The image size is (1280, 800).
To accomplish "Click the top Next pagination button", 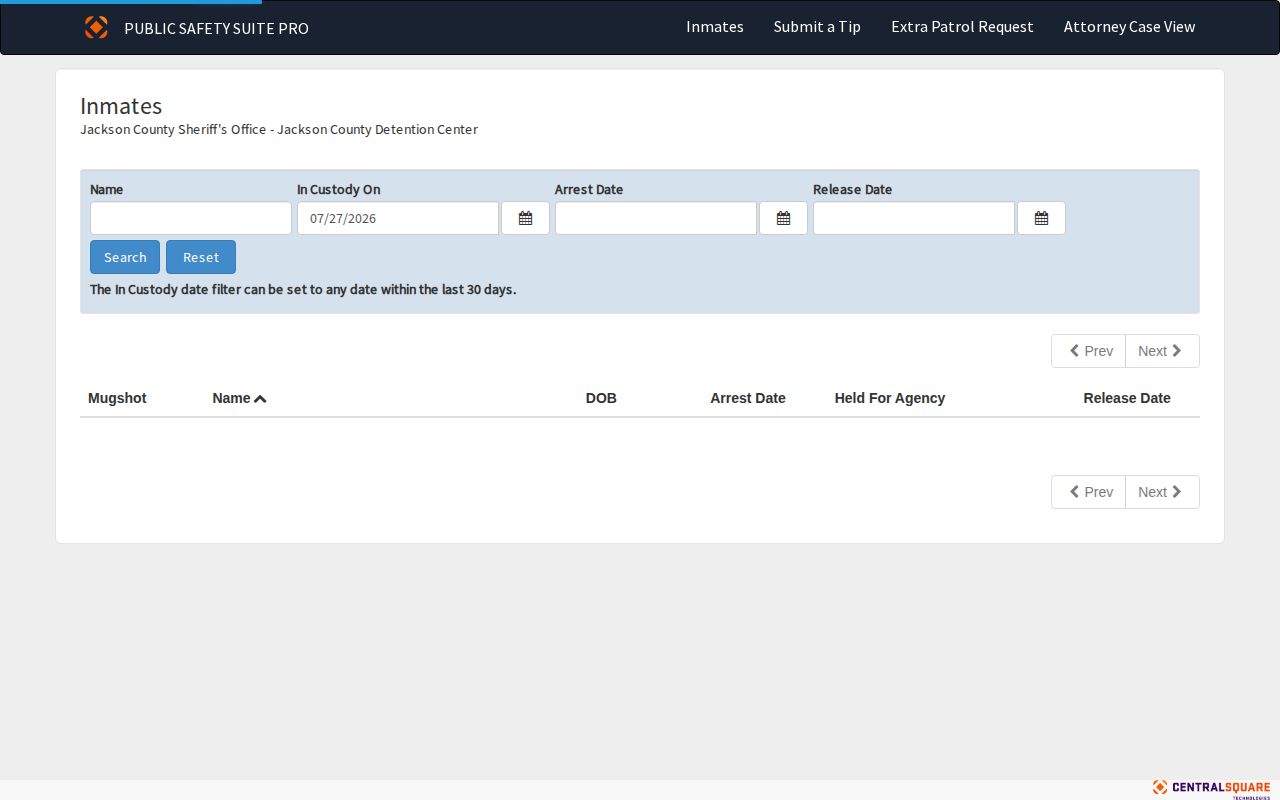I will coord(1162,351).
